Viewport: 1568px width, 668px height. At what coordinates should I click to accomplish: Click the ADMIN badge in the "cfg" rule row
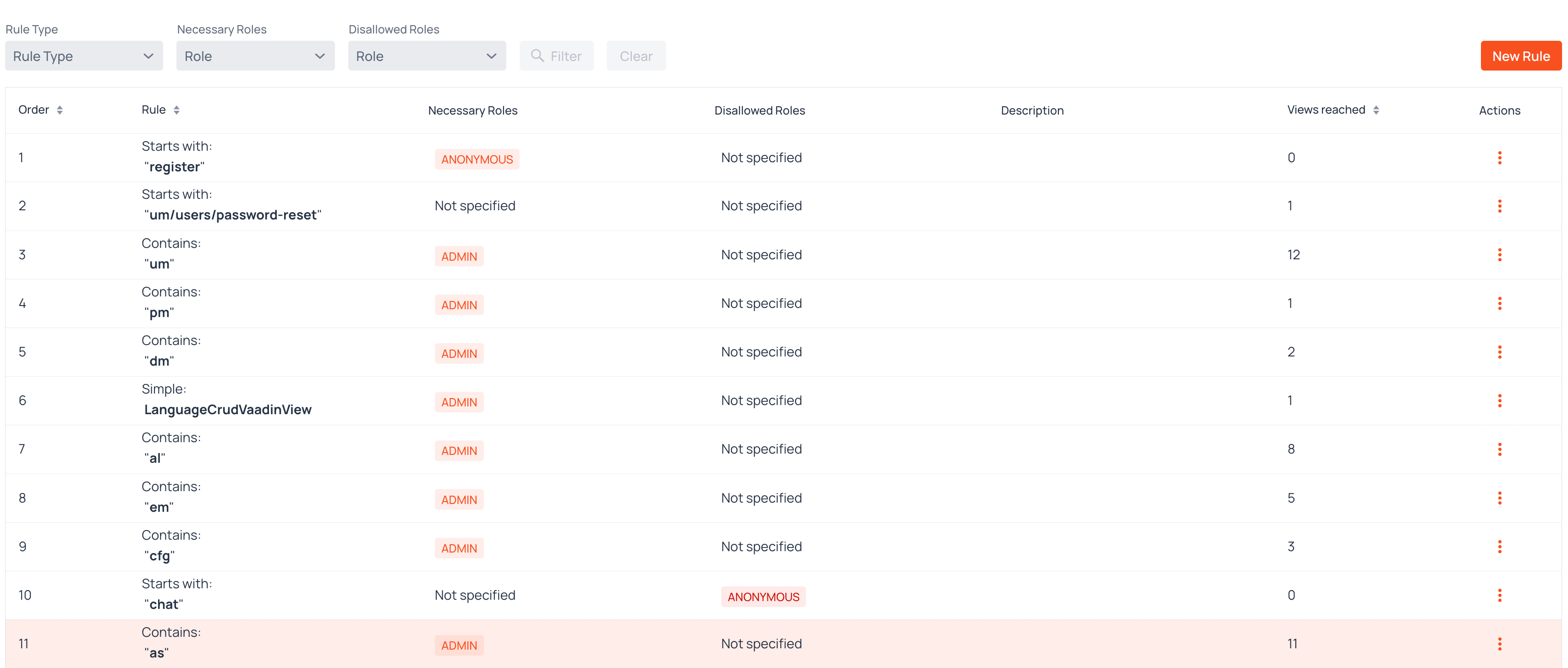pyautogui.click(x=459, y=548)
